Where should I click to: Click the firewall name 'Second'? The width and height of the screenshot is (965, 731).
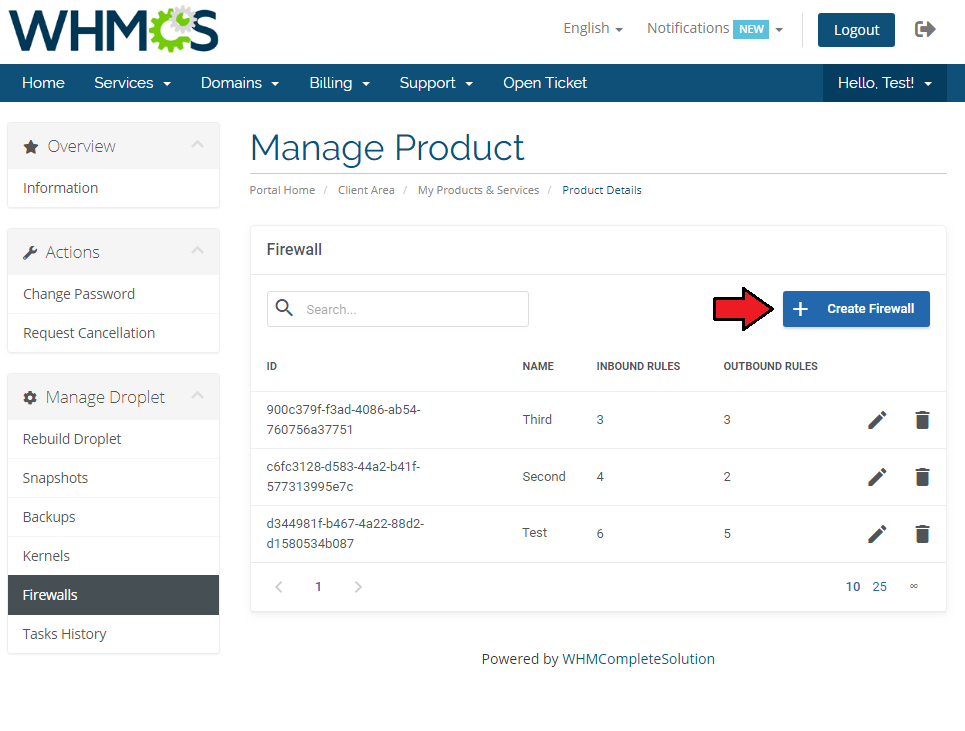(544, 476)
